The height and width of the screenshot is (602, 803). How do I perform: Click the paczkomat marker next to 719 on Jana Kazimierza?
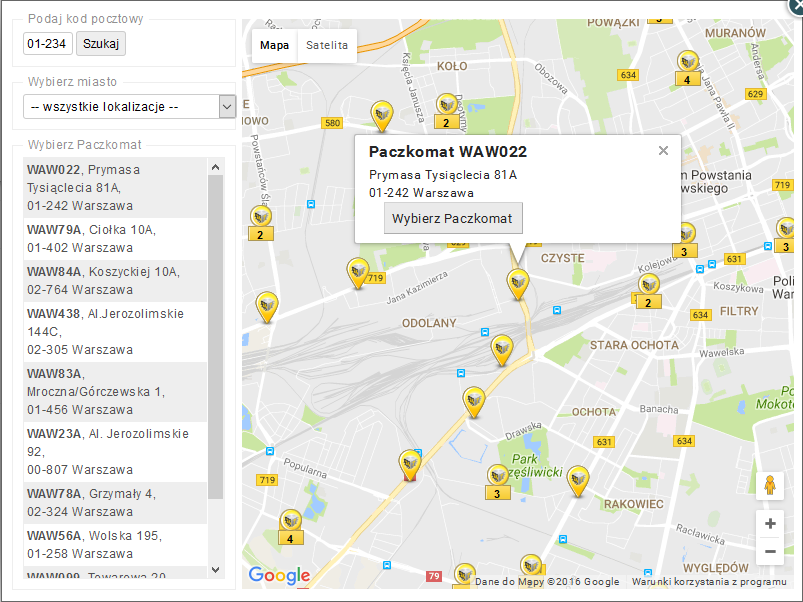[x=358, y=273]
